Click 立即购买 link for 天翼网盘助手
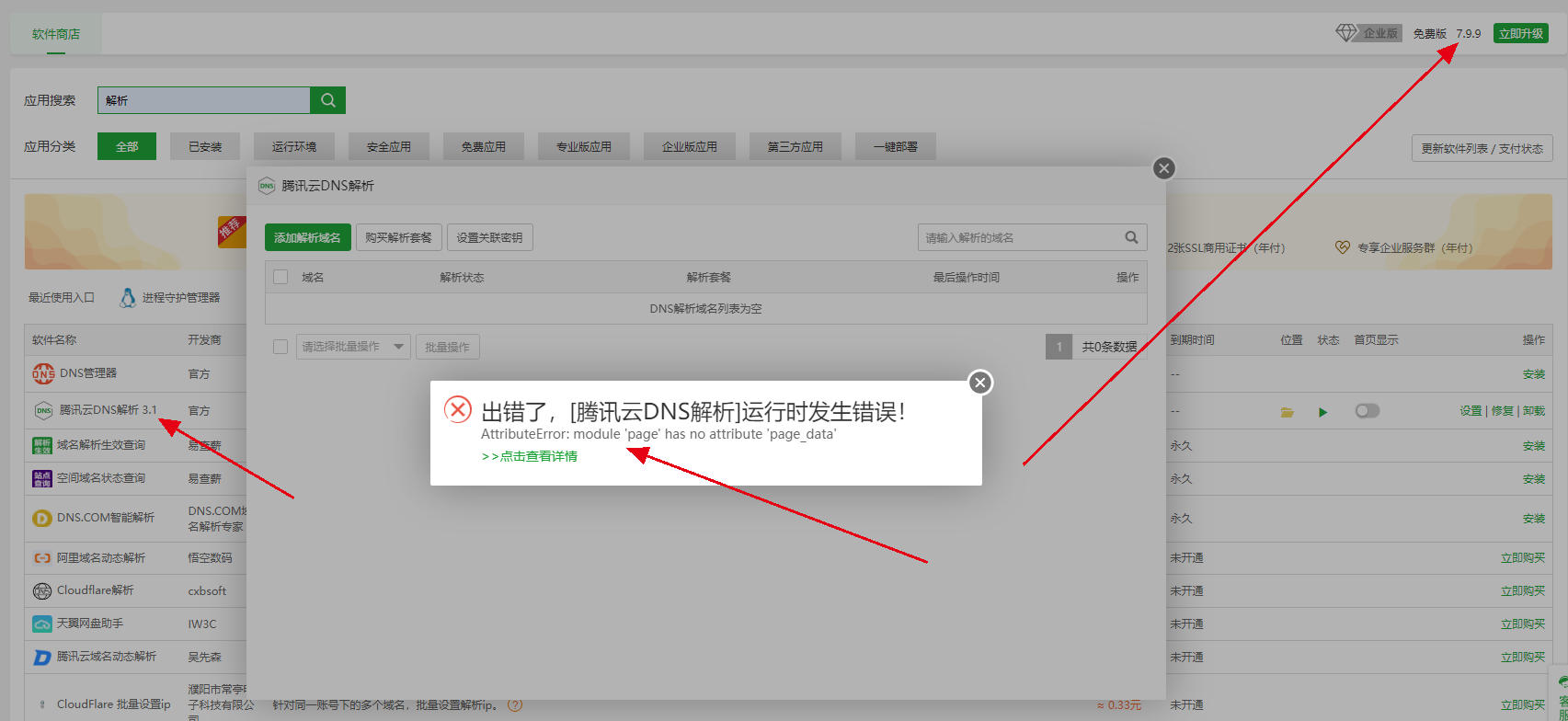This screenshot has height=721, width=1568. pyautogui.click(x=1523, y=624)
